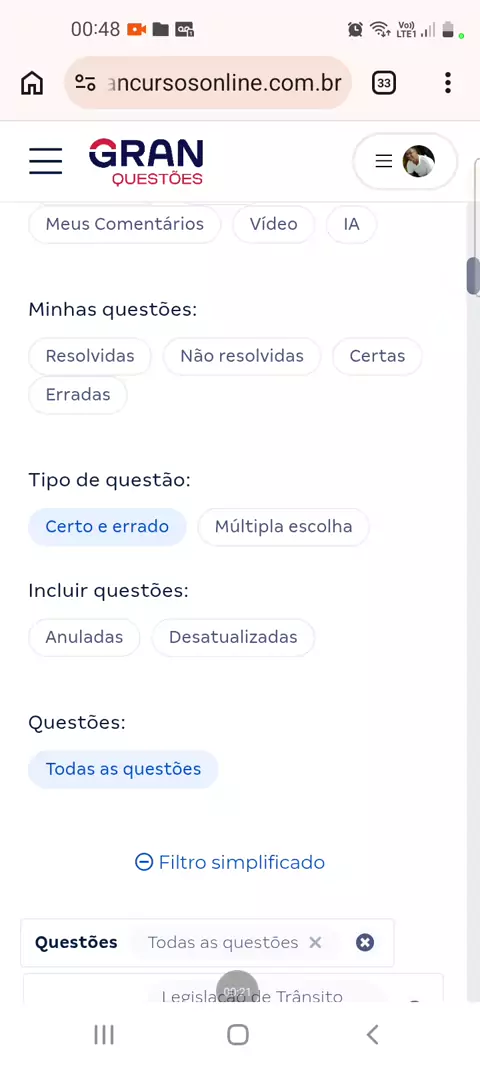Select the Meus Comentários filter chip

tap(124, 224)
